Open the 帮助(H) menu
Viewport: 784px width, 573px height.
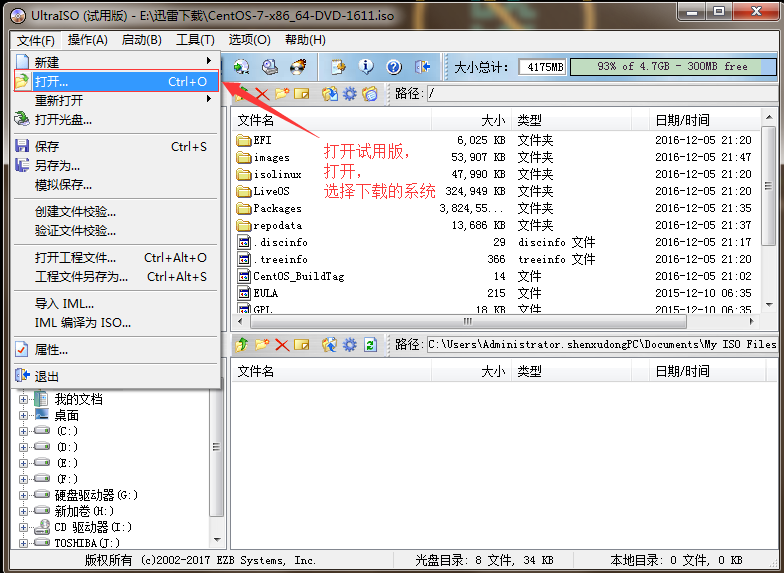pos(305,40)
